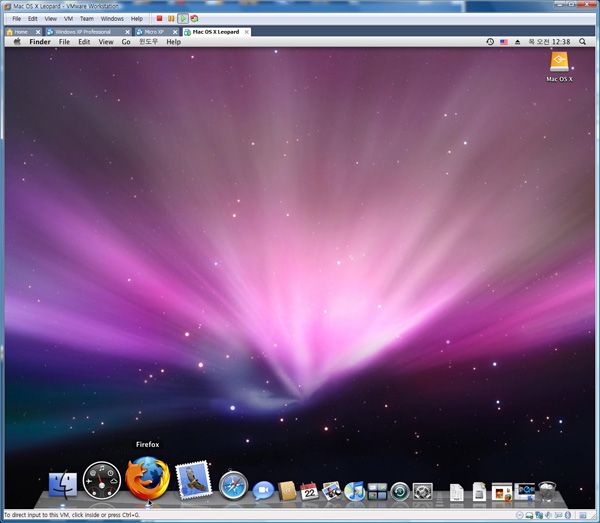Click VMware green power on button

point(183,18)
